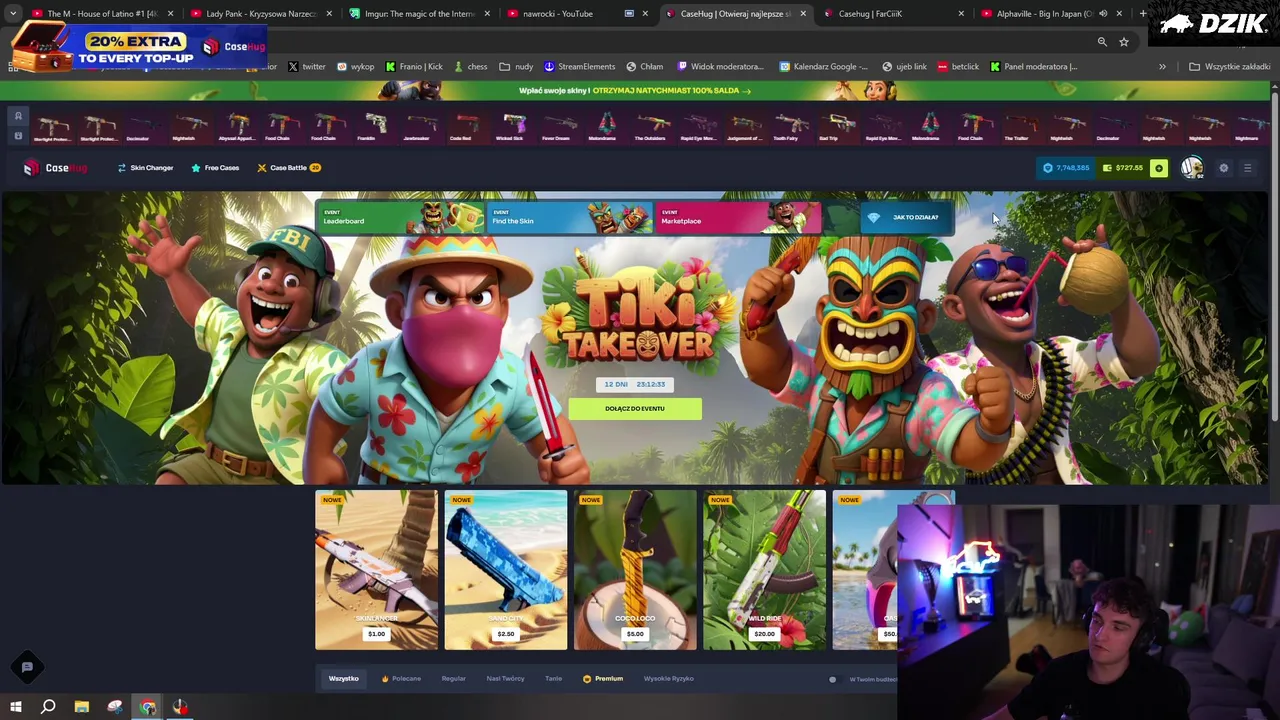Click the JAK TO DZIAŁA? button

pyautogui.click(x=907, y=217)
